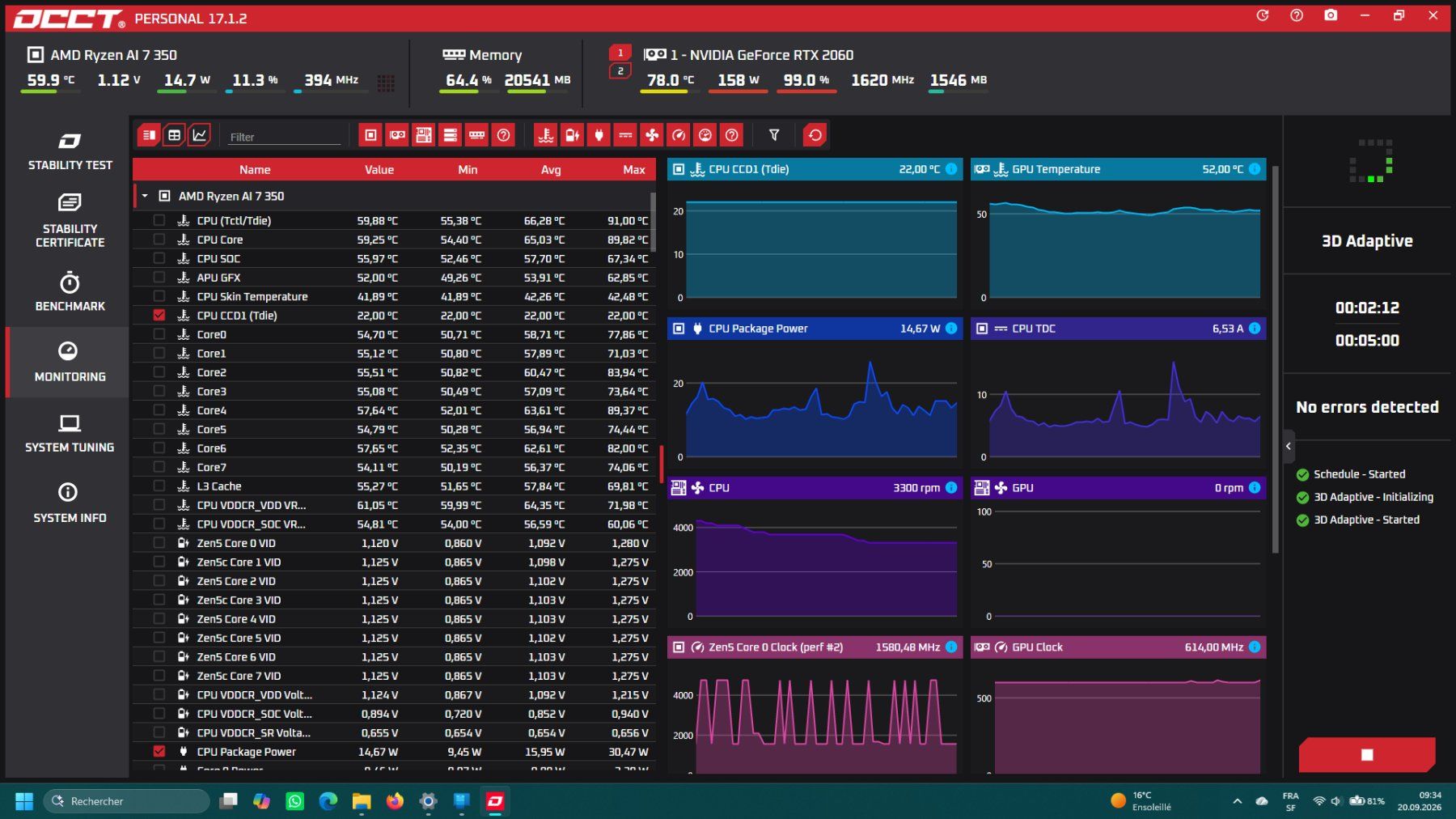This screenshot has height=819, width=1456.
Task: Stop the running 3D Adaptive test
Action: coord(1367,755)
